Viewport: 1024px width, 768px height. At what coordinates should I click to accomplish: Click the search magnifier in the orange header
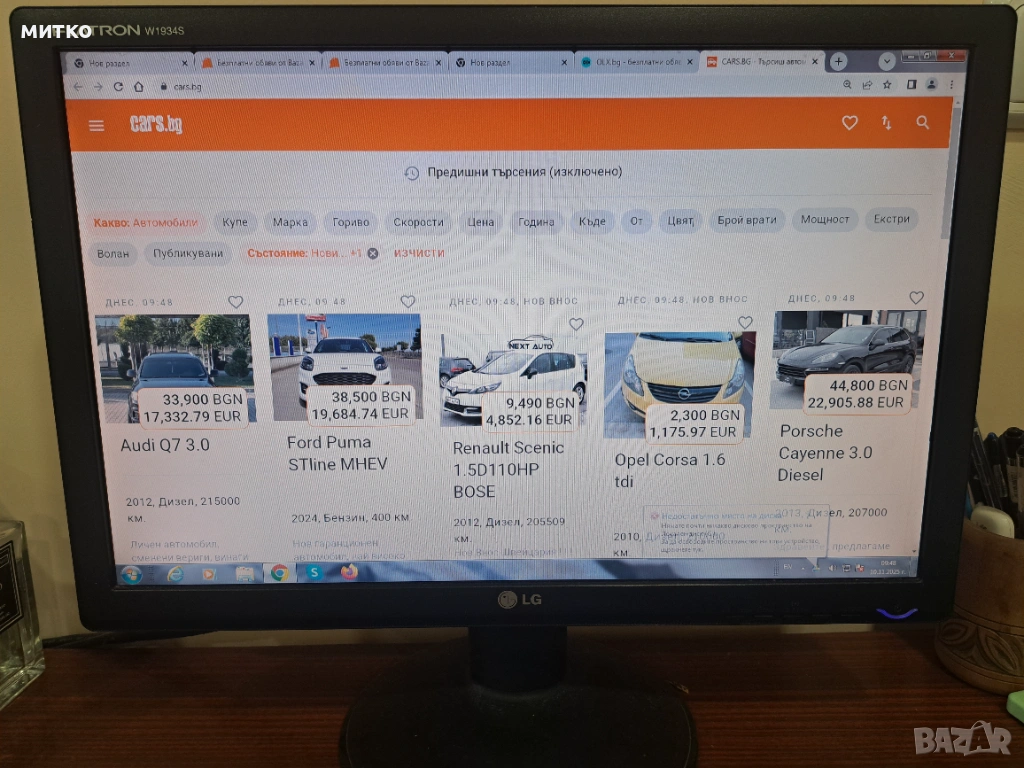pos(922,122)
